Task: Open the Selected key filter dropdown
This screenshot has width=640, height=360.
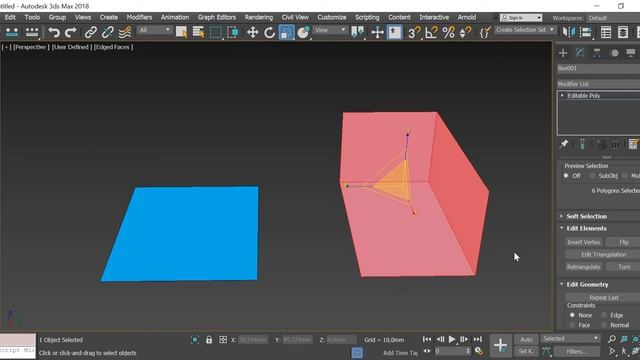Action: click(x=571, y=338)
